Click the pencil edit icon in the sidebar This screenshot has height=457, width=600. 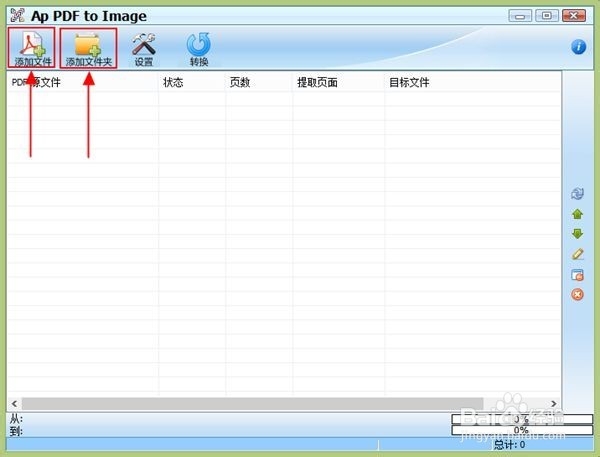(x=577, y=254)
